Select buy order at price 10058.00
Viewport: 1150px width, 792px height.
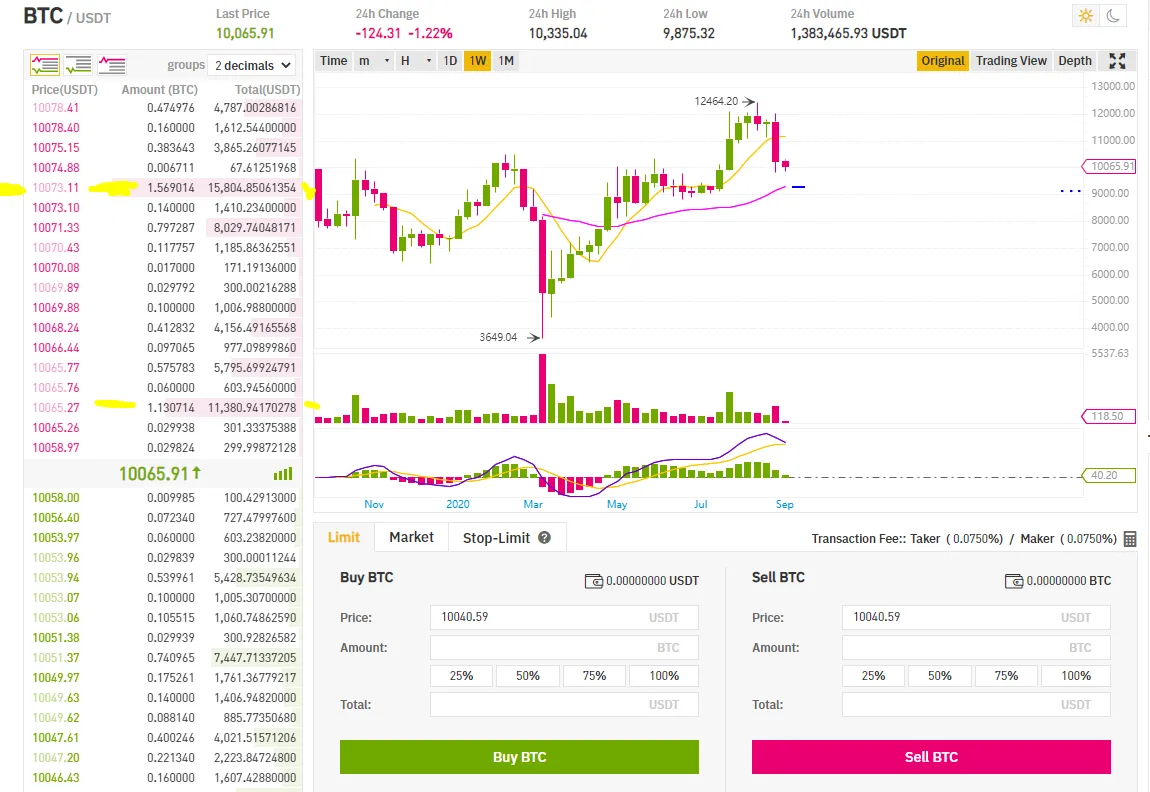164,497
